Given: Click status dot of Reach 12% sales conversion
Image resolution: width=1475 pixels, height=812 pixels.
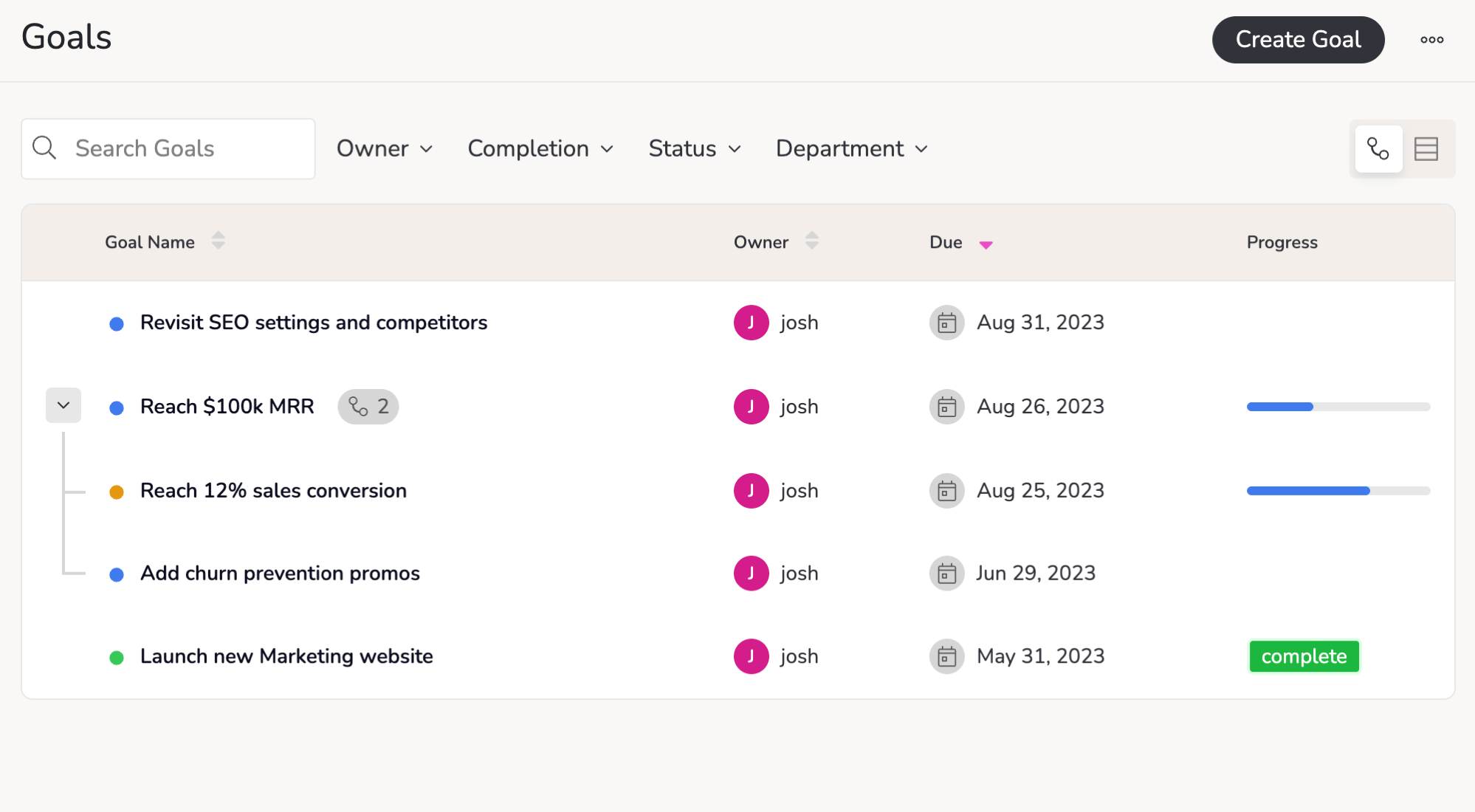Looking at the screenshot, I should pos(117,492).
